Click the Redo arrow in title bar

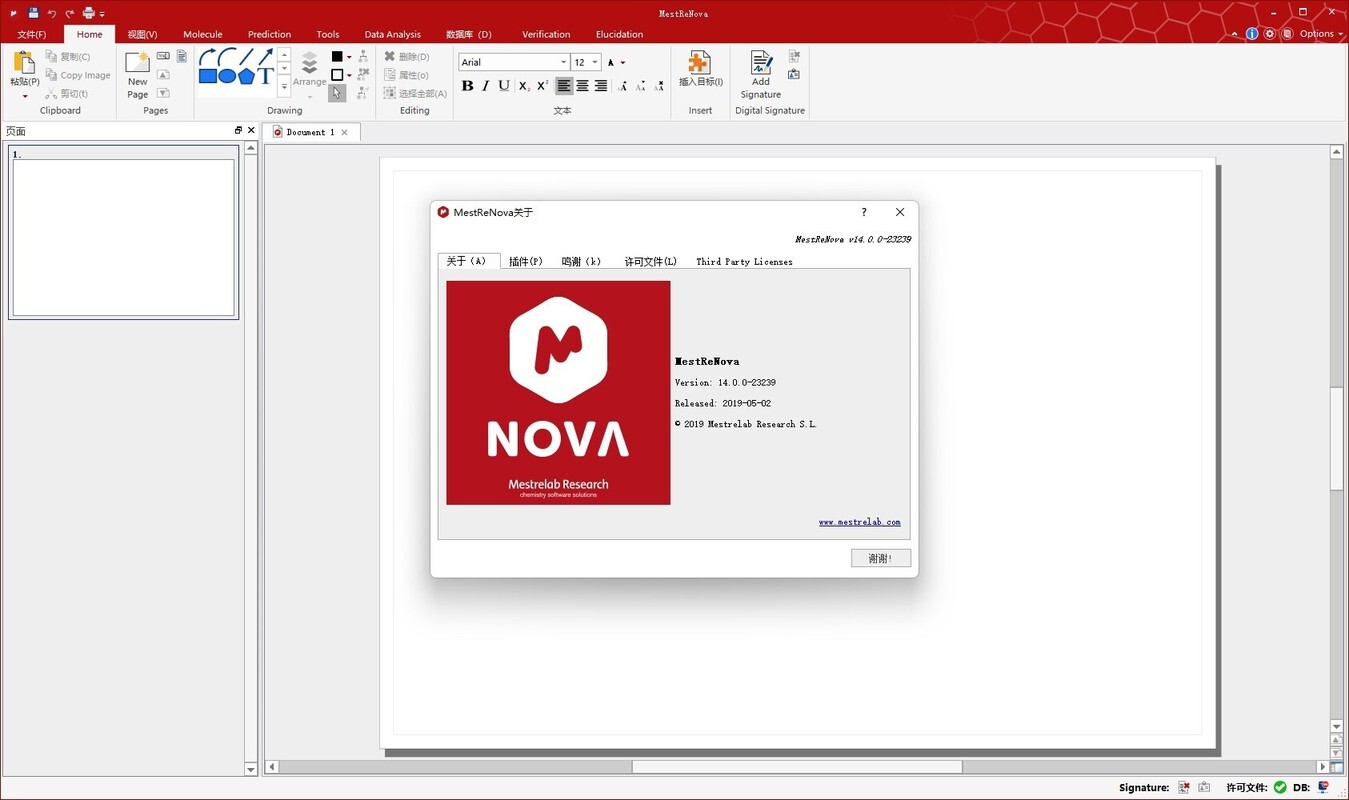tap(70, 13)
